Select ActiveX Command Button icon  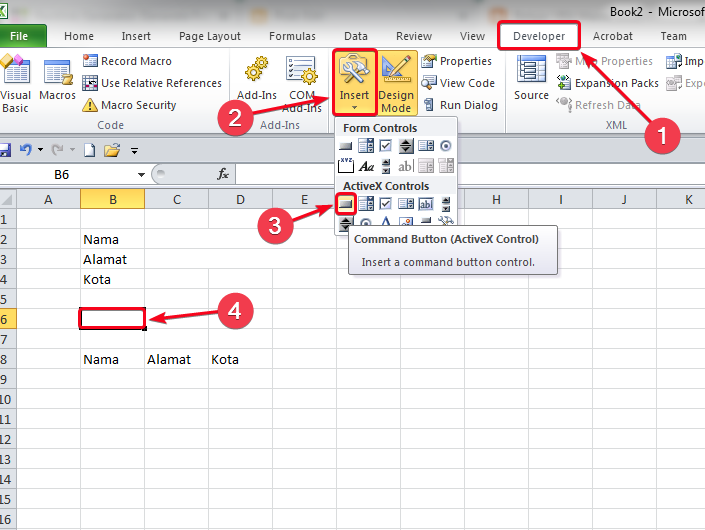coord(345,204)
